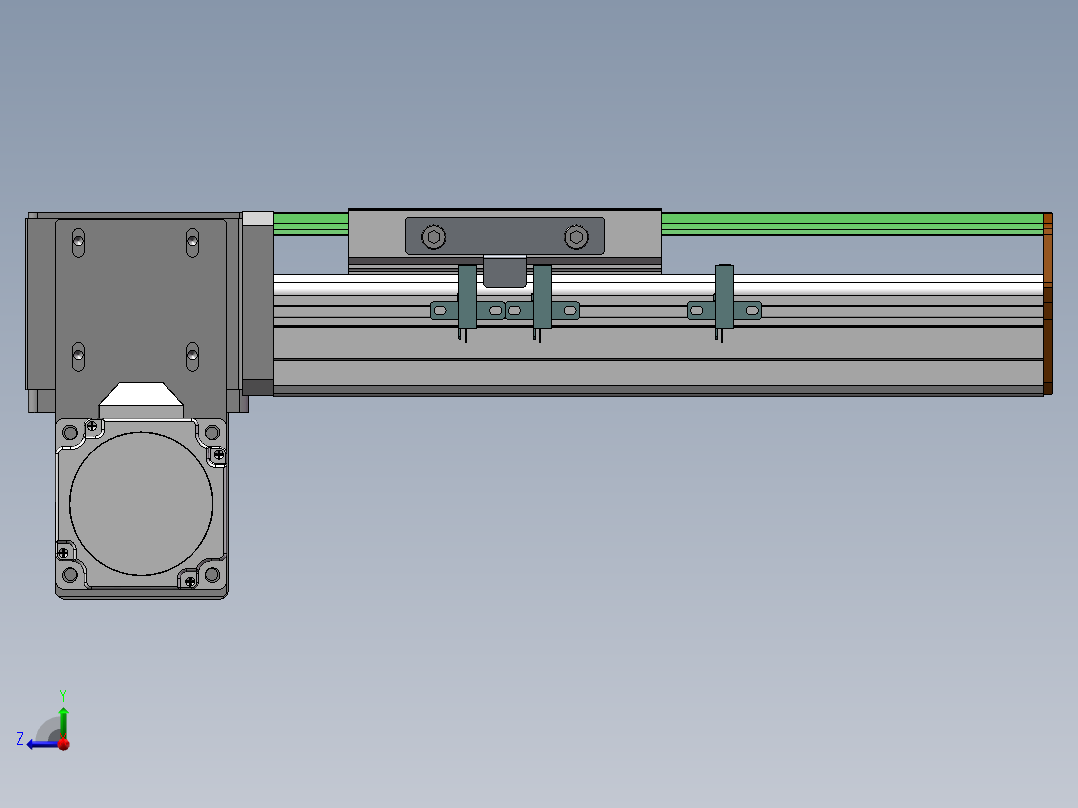Select the dark carriage mounting plate between the bolts

point(505,236)
